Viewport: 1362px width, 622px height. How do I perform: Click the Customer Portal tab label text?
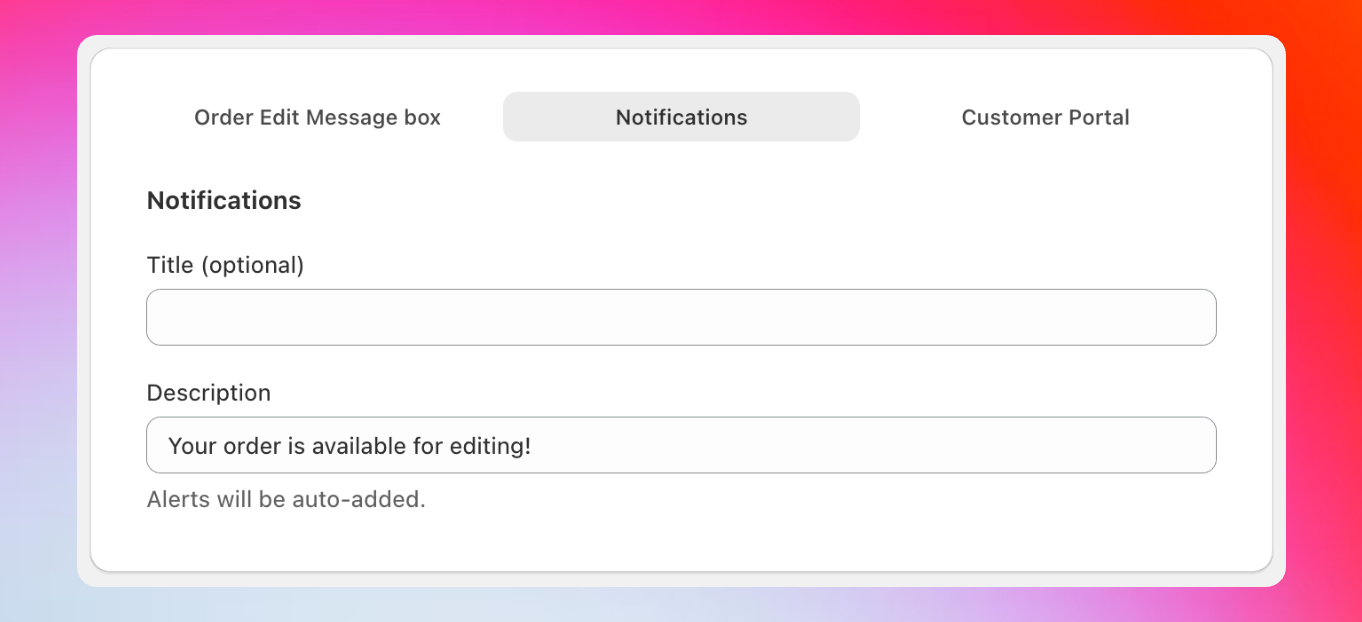point(1045,117)
